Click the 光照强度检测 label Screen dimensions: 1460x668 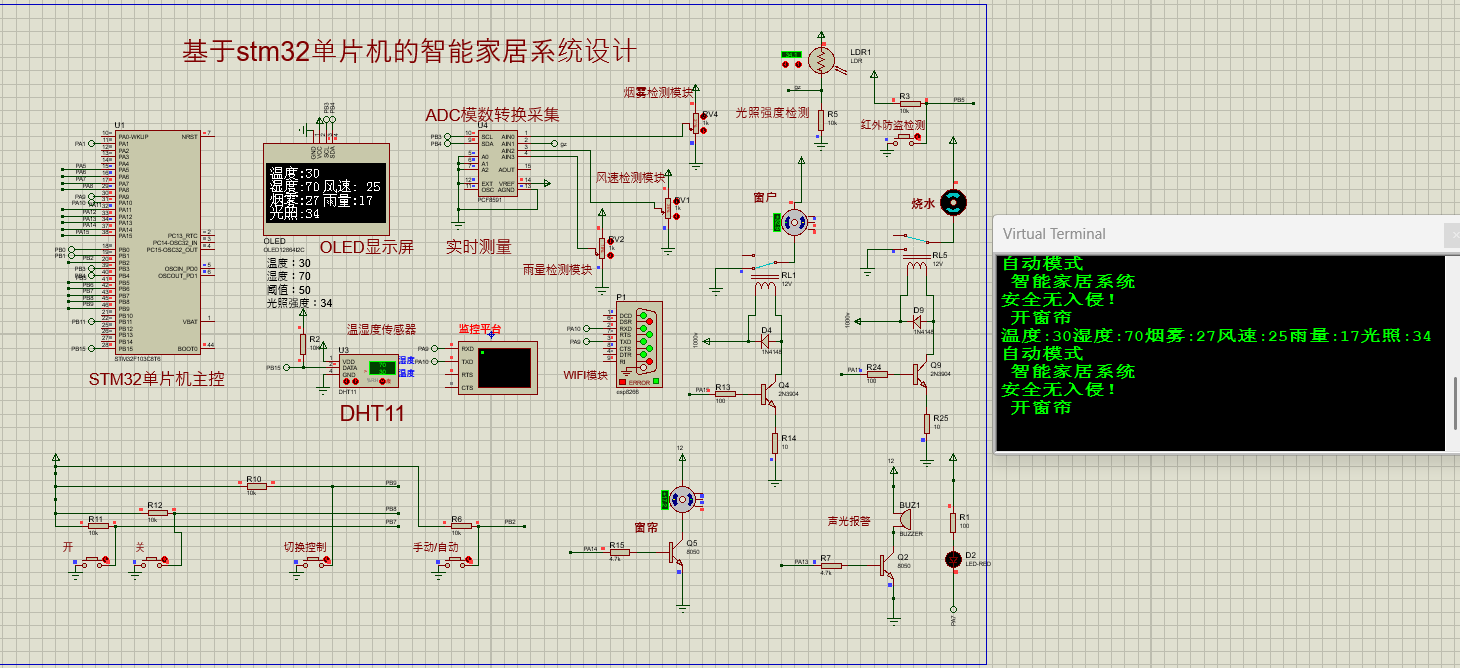773,112
